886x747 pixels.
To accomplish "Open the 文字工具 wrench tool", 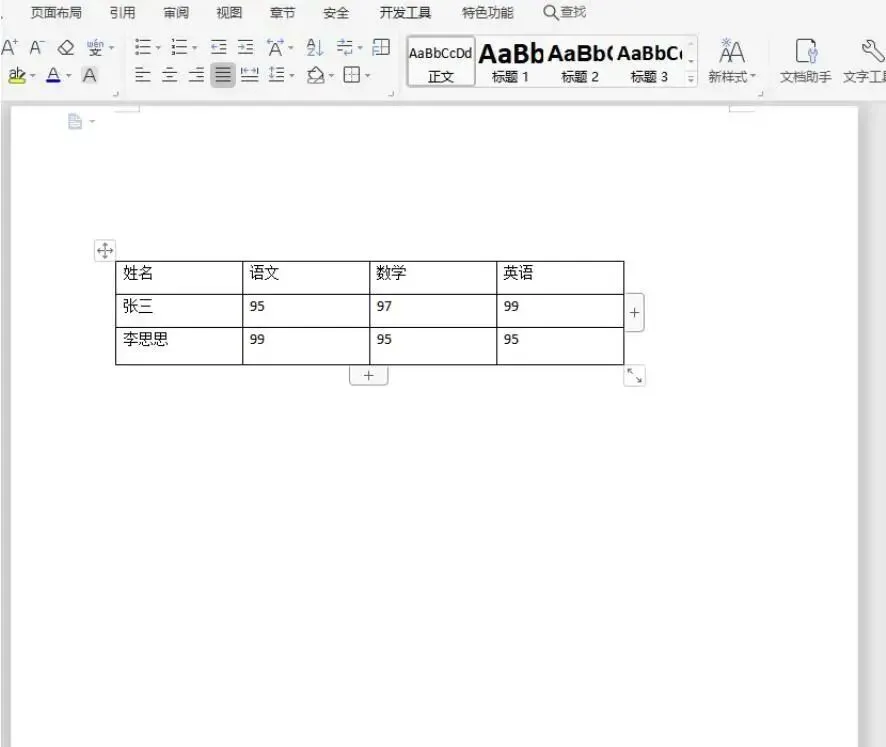I will point(865,60).
